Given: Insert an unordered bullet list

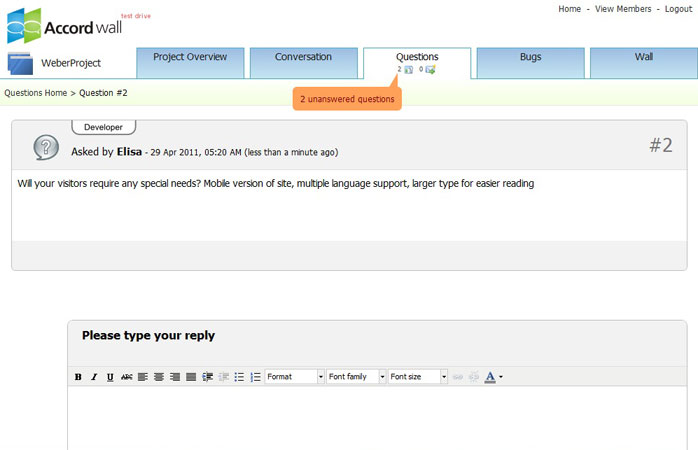Looking at the screenshot, I should 239,377.
